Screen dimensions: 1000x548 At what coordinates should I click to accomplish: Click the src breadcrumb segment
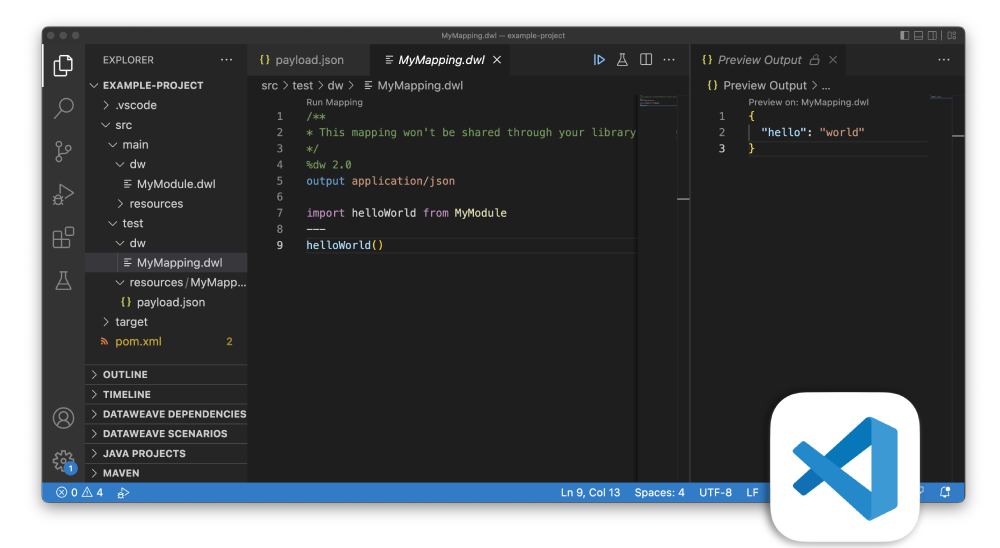coord(270,85)
